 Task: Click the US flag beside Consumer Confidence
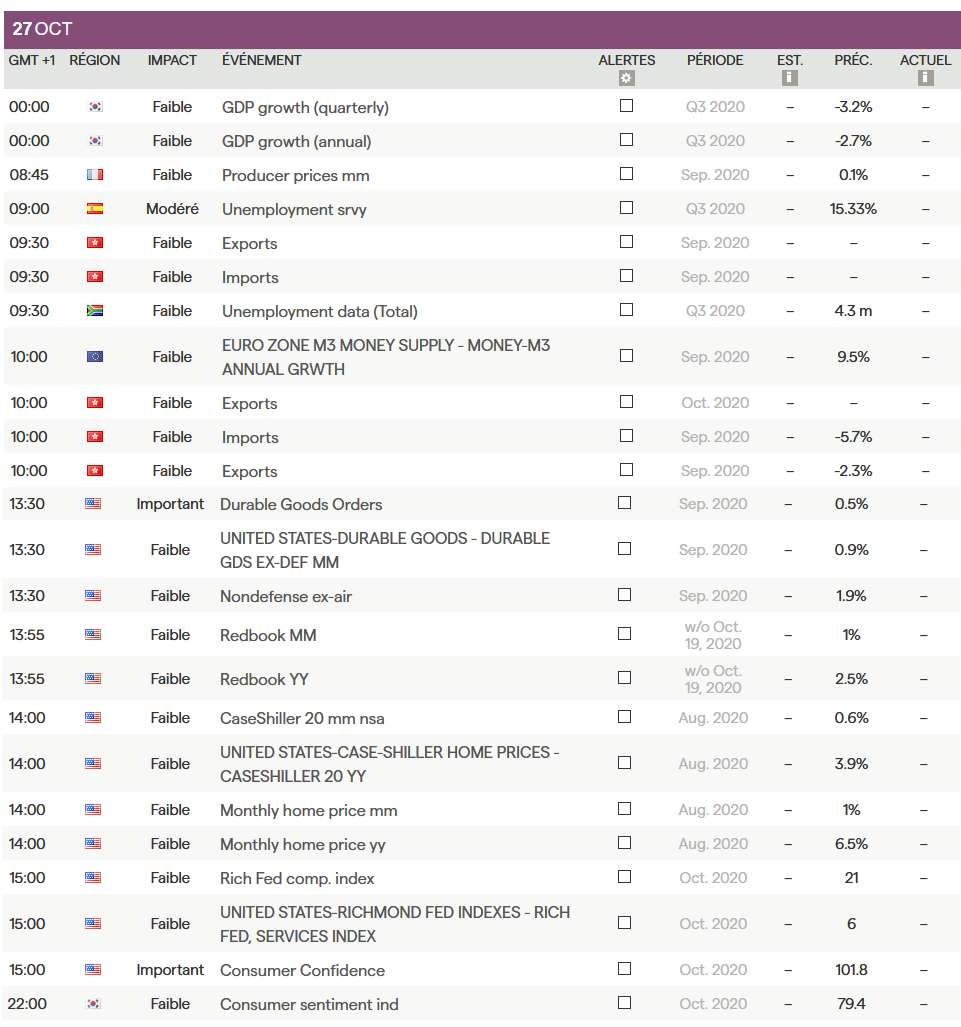93,969
